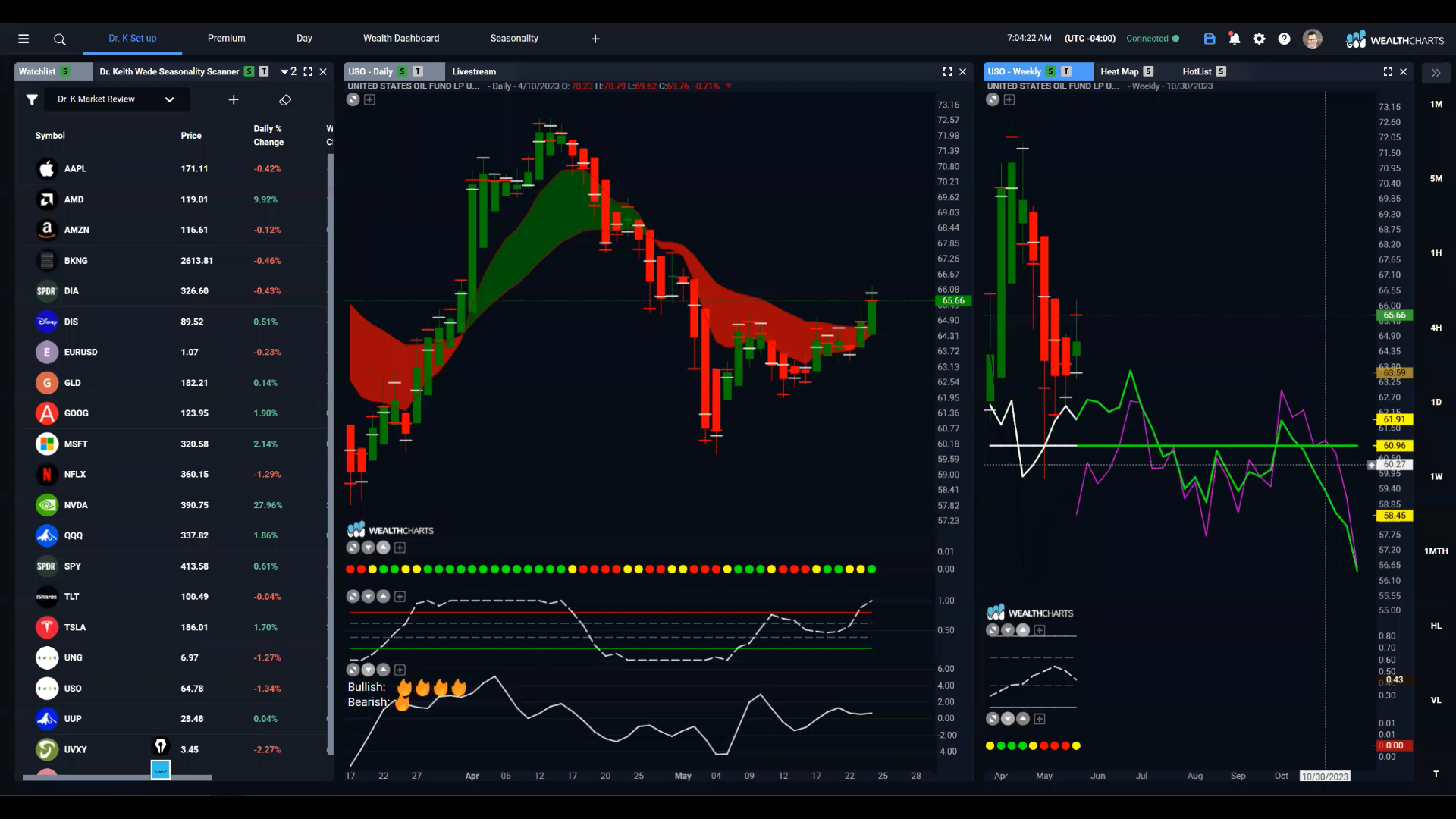Click the T badge on USO - Weekly tab
Viewport: 1456px width, 819px height.
[1066, 71]
